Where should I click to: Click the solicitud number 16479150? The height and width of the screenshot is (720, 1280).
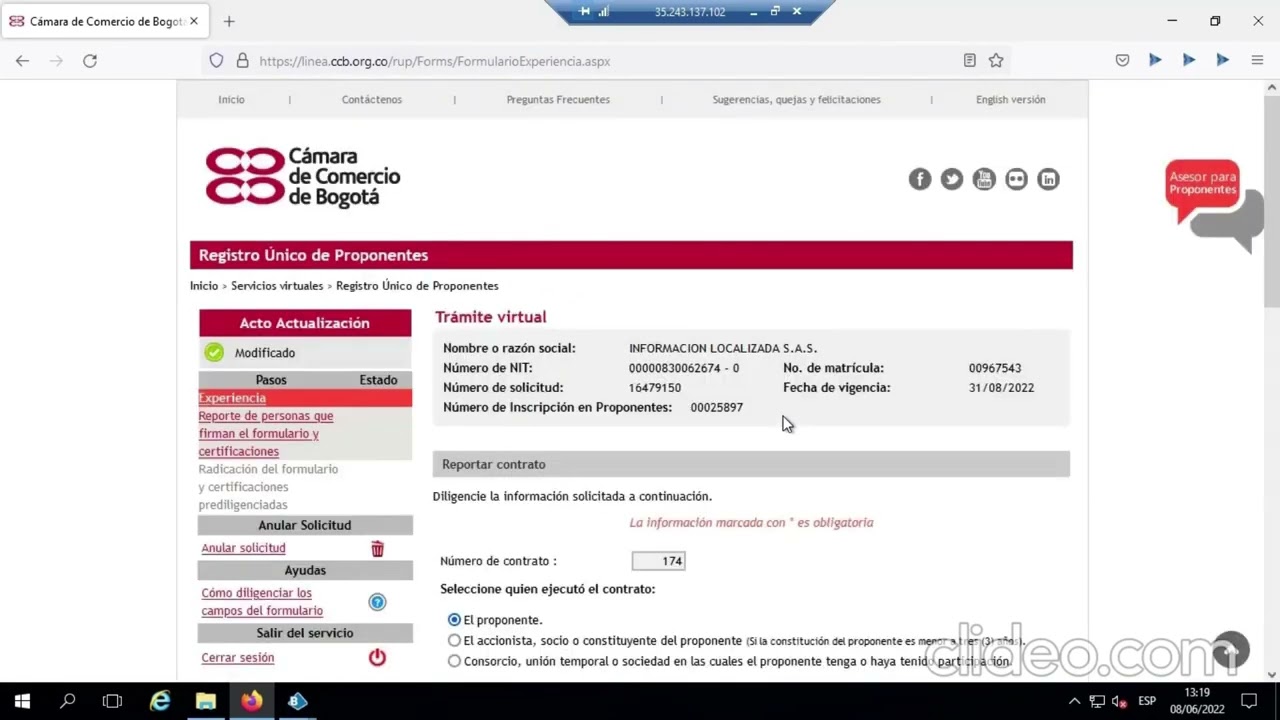(x=655, y=388)
